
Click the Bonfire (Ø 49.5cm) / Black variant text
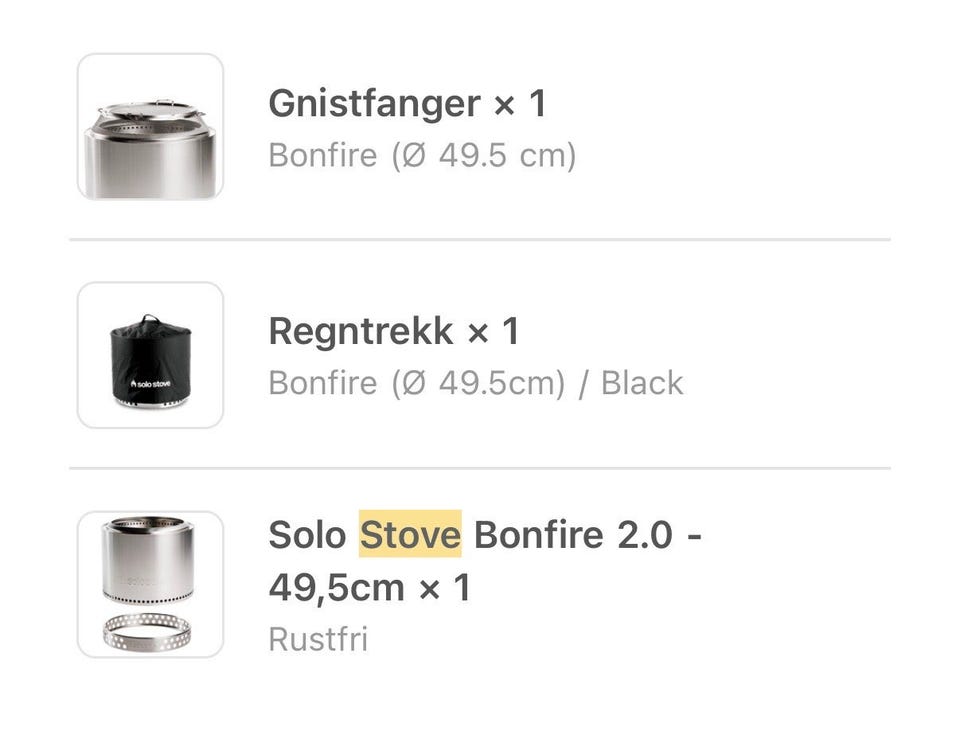click(476, 383)
